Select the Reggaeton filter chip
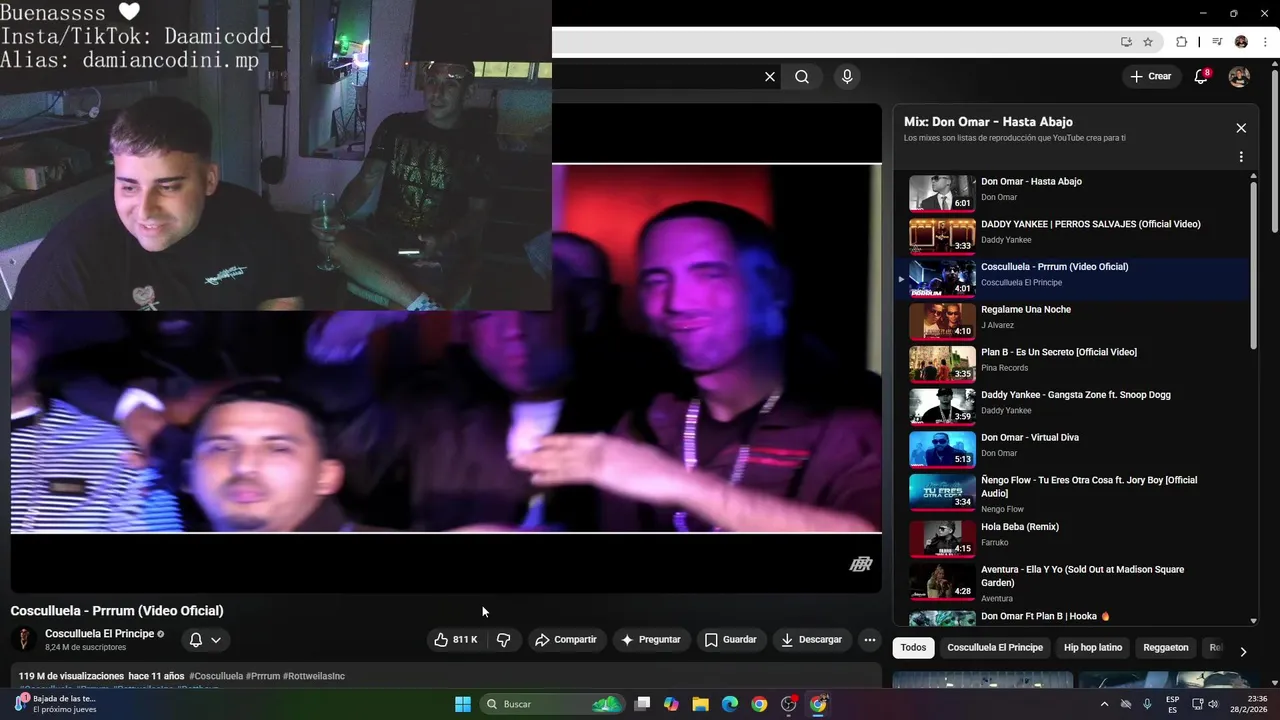Screen dimensions: 1280x720 (x=1166, y=648)
